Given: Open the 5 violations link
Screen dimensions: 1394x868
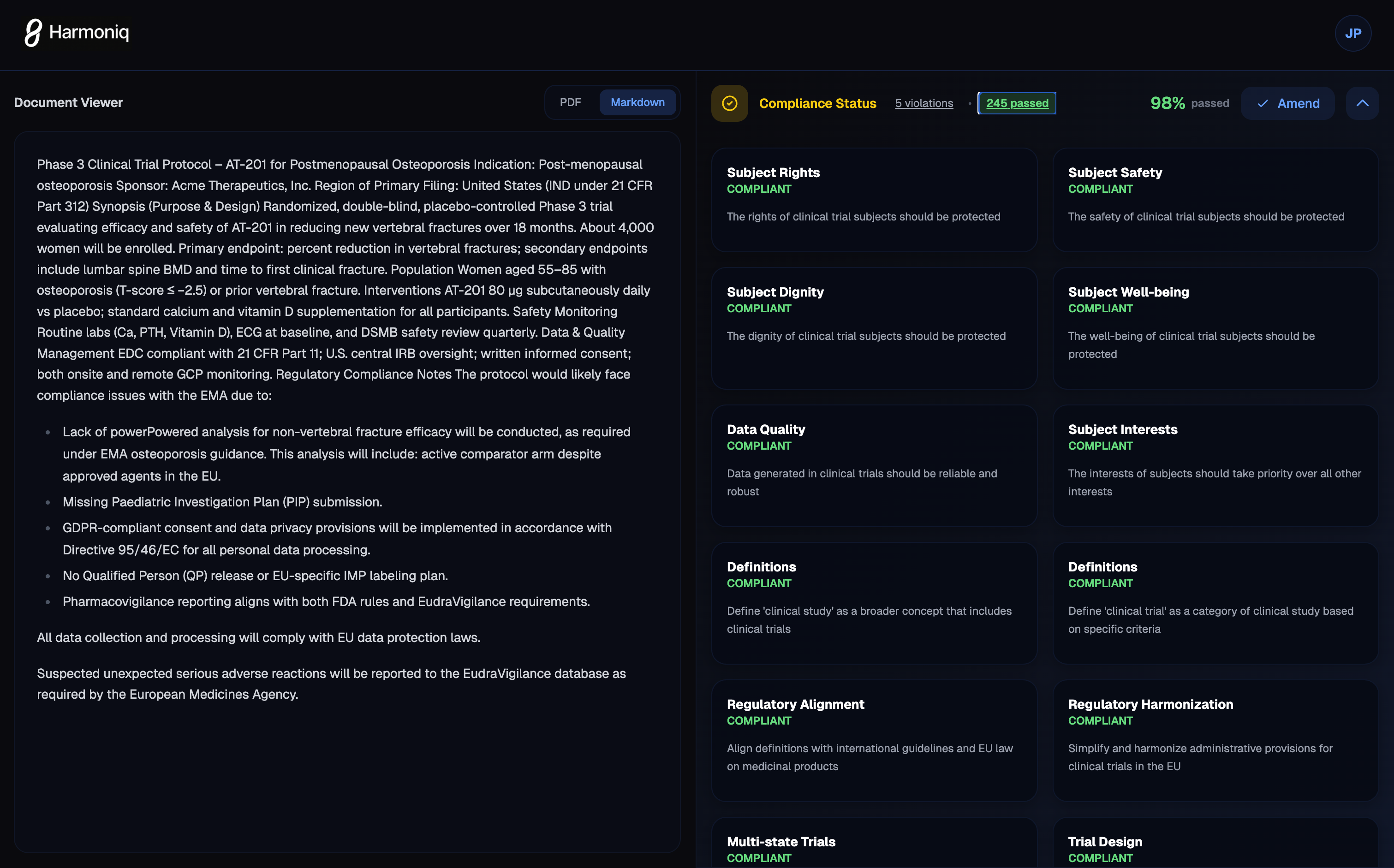Looking at the screenshot, I should [924, 103].
